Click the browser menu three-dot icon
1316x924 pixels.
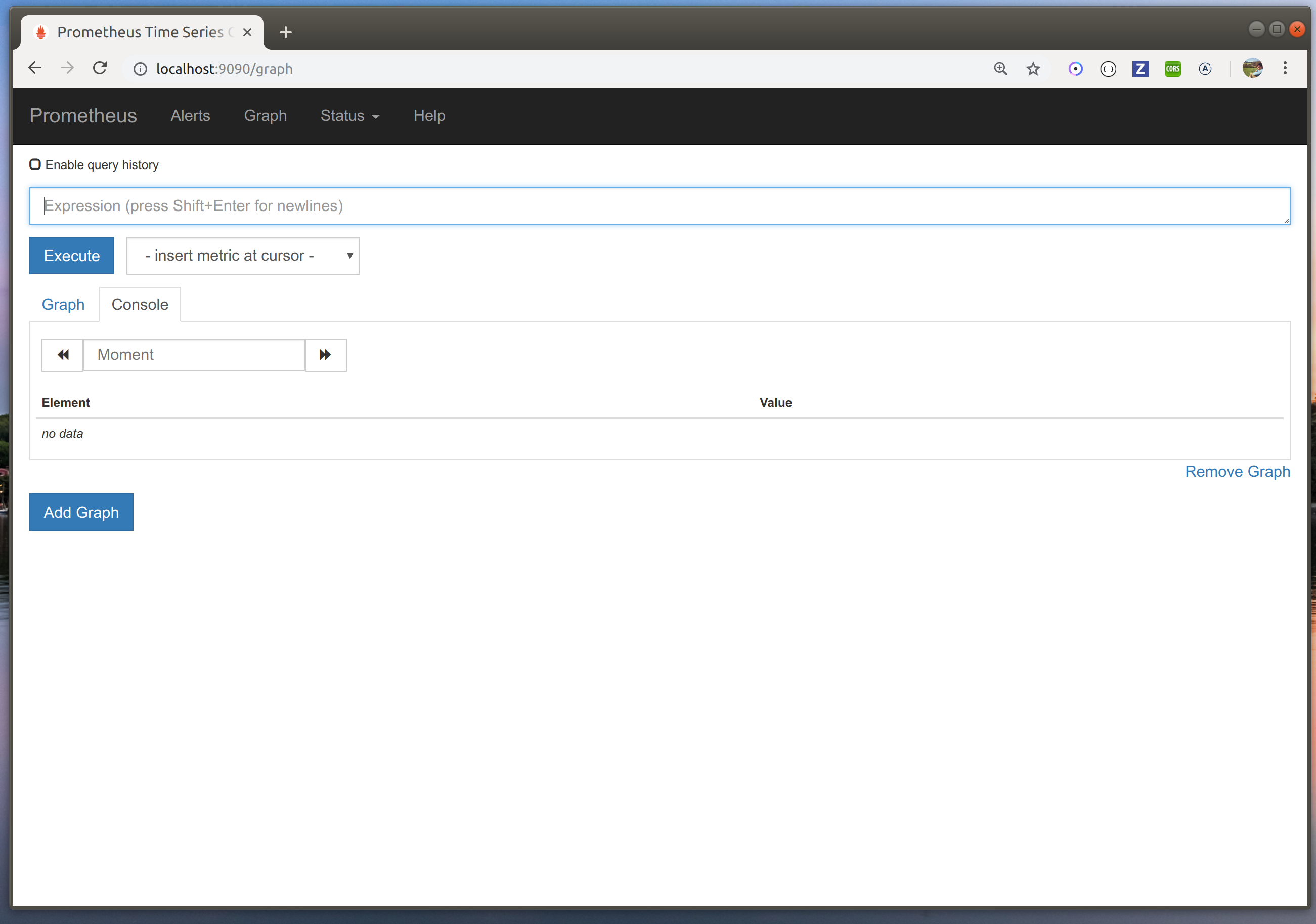coord(1285,68)
